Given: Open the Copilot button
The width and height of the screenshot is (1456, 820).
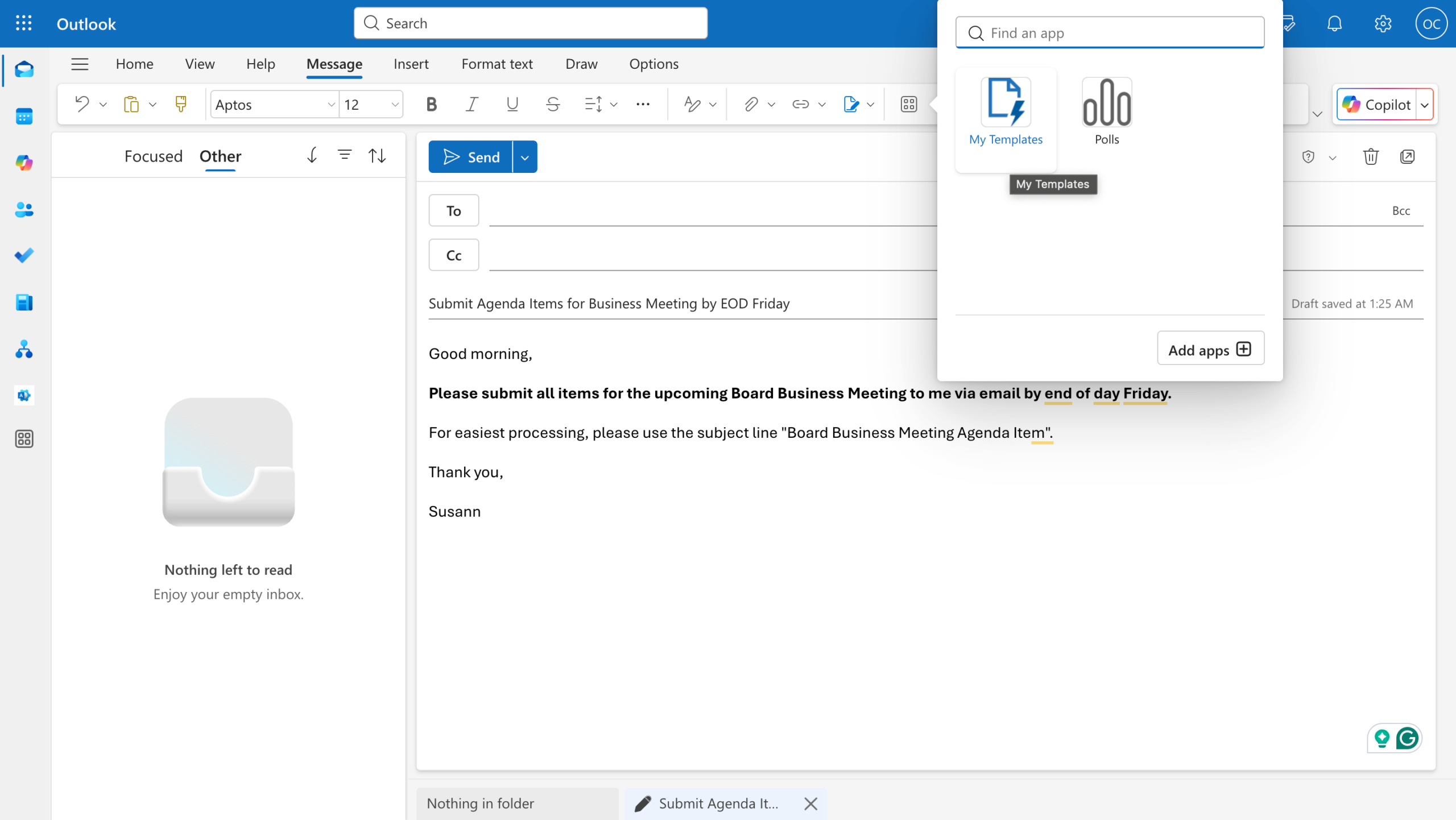Looking at the screenshot, I should click(1376, 105).
